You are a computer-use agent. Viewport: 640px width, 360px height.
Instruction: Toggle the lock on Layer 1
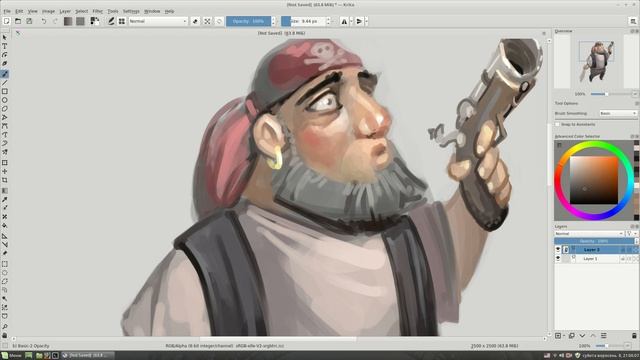pyautogui.click(x=623, y=259)
